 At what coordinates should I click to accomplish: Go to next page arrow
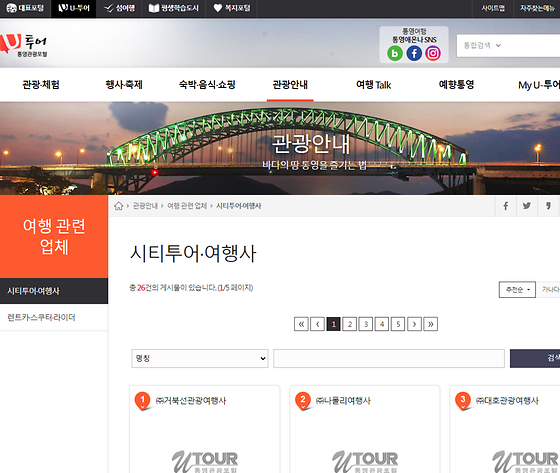[x=414, y=324]
